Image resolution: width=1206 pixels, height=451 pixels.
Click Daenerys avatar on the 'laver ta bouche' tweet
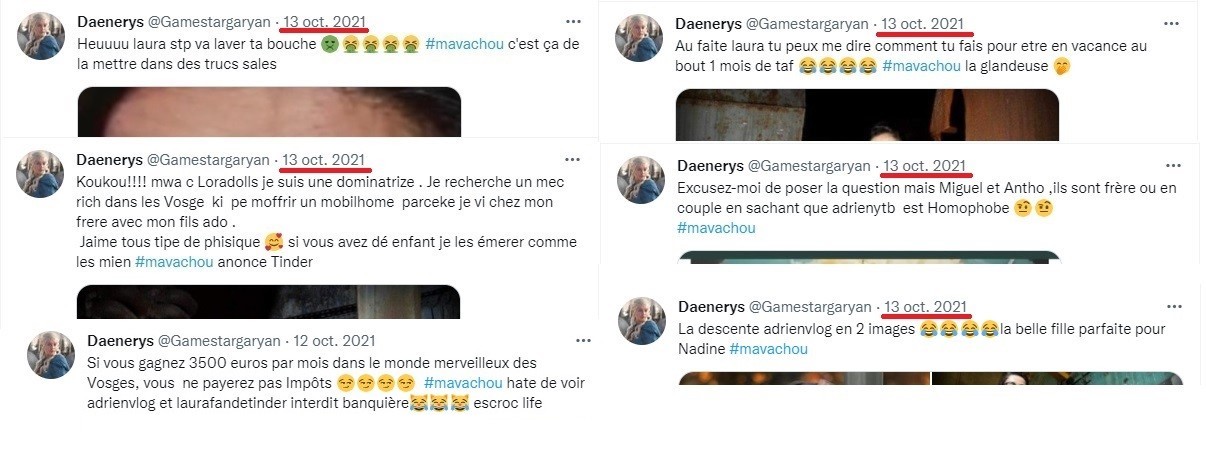(x=41, y=37)
